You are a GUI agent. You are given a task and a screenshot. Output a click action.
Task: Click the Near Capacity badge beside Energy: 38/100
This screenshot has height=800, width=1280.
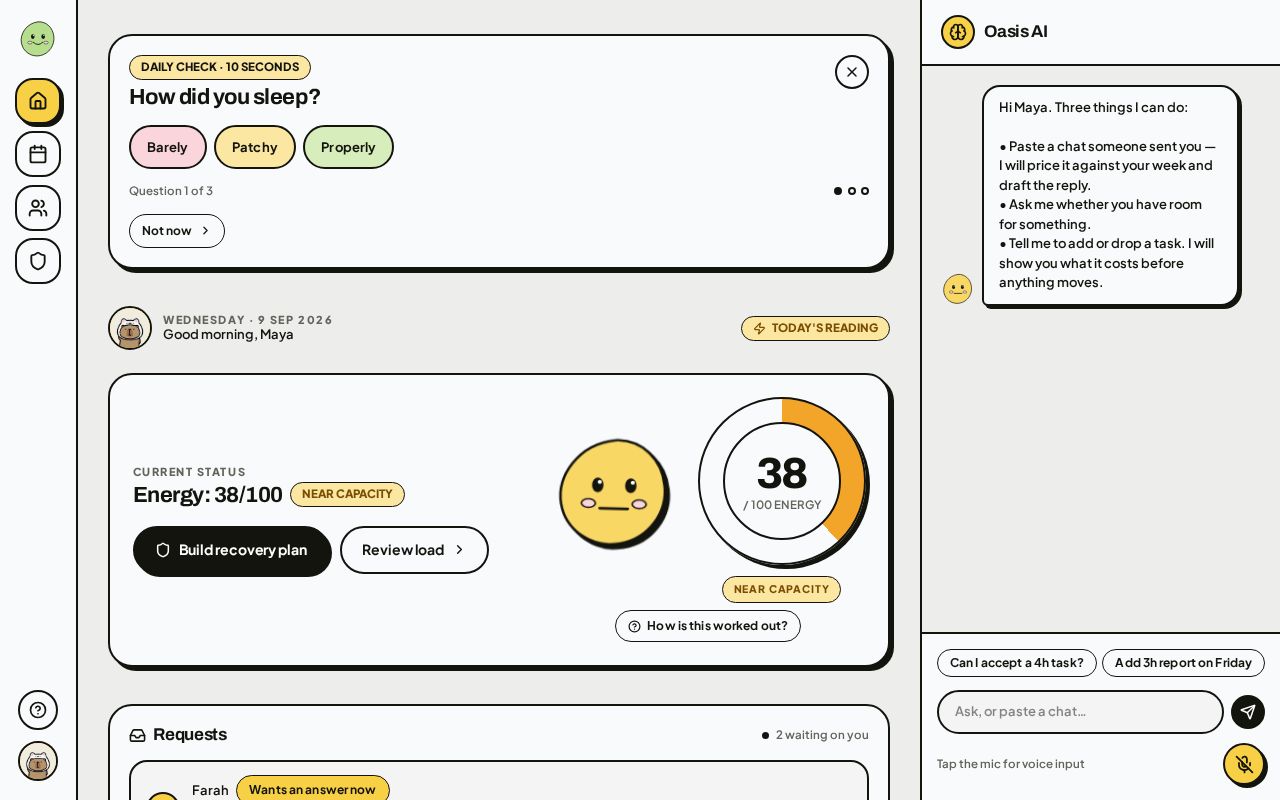tap(347, 494)
